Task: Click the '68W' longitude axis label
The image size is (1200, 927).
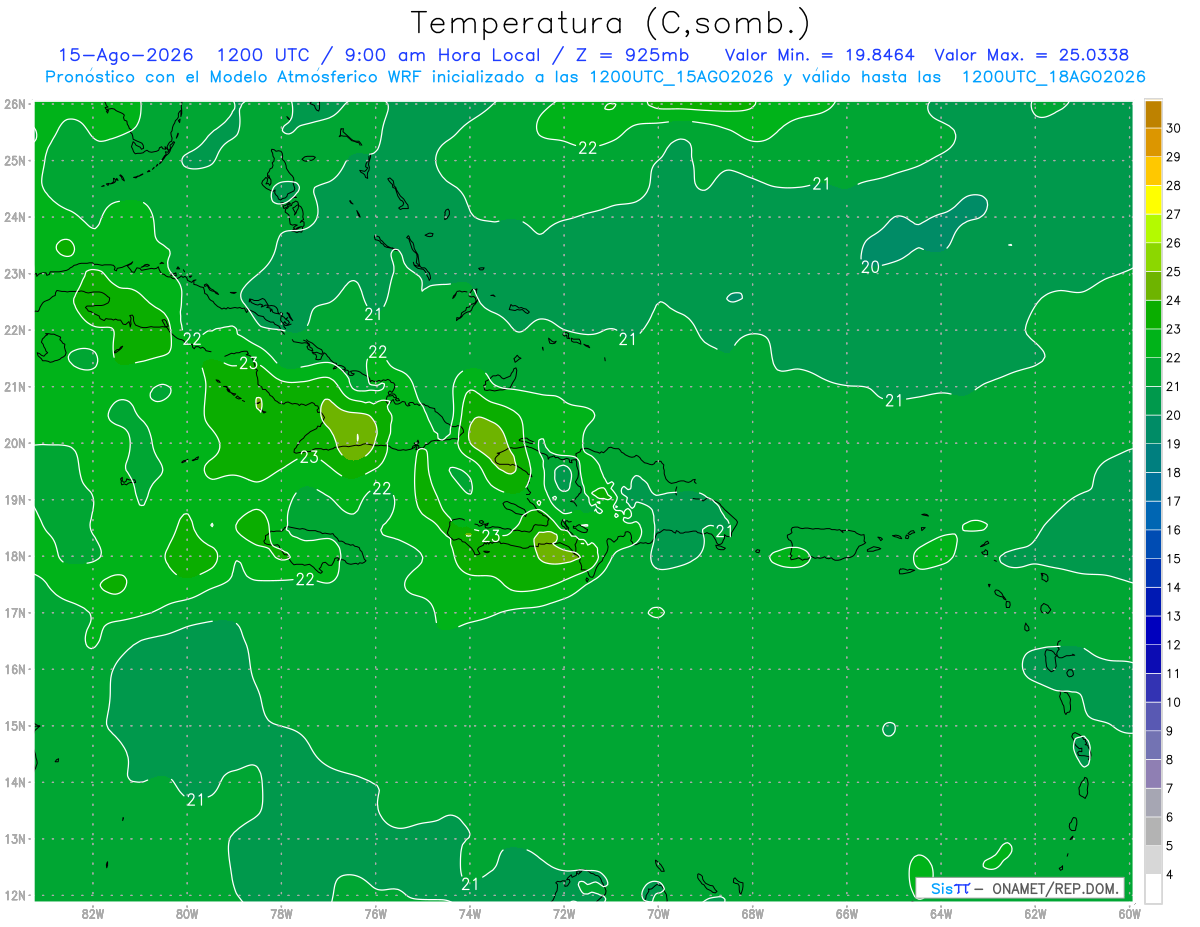Action: click(x=752, y=913)
